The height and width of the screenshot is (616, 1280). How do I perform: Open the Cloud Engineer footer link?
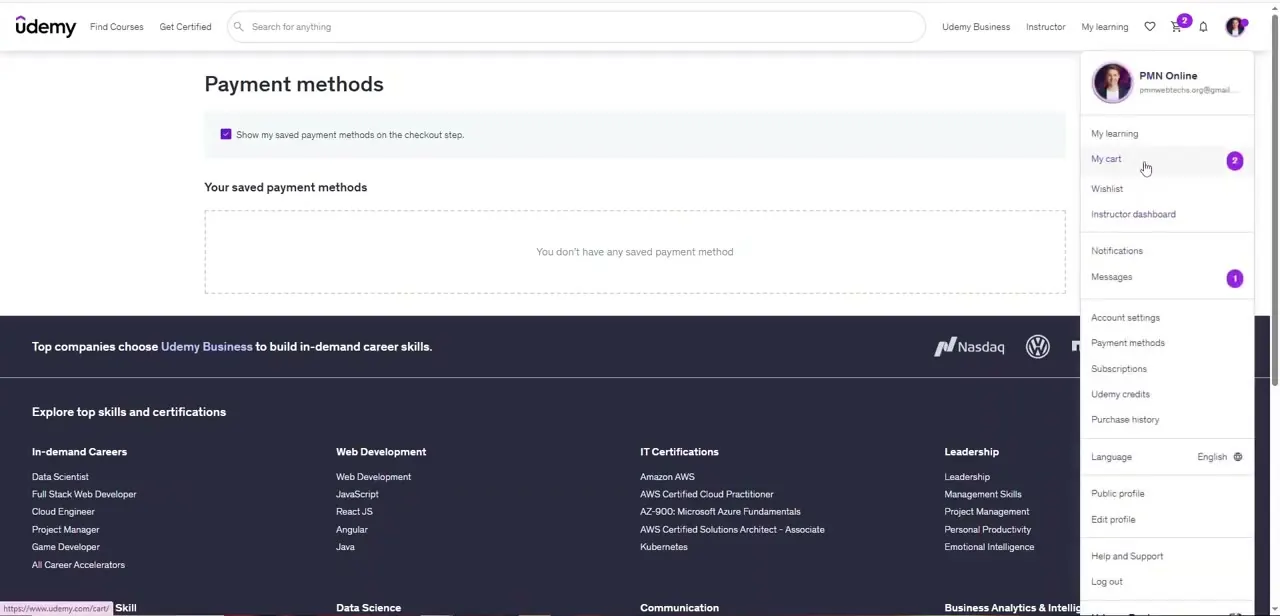pos(63,512)
